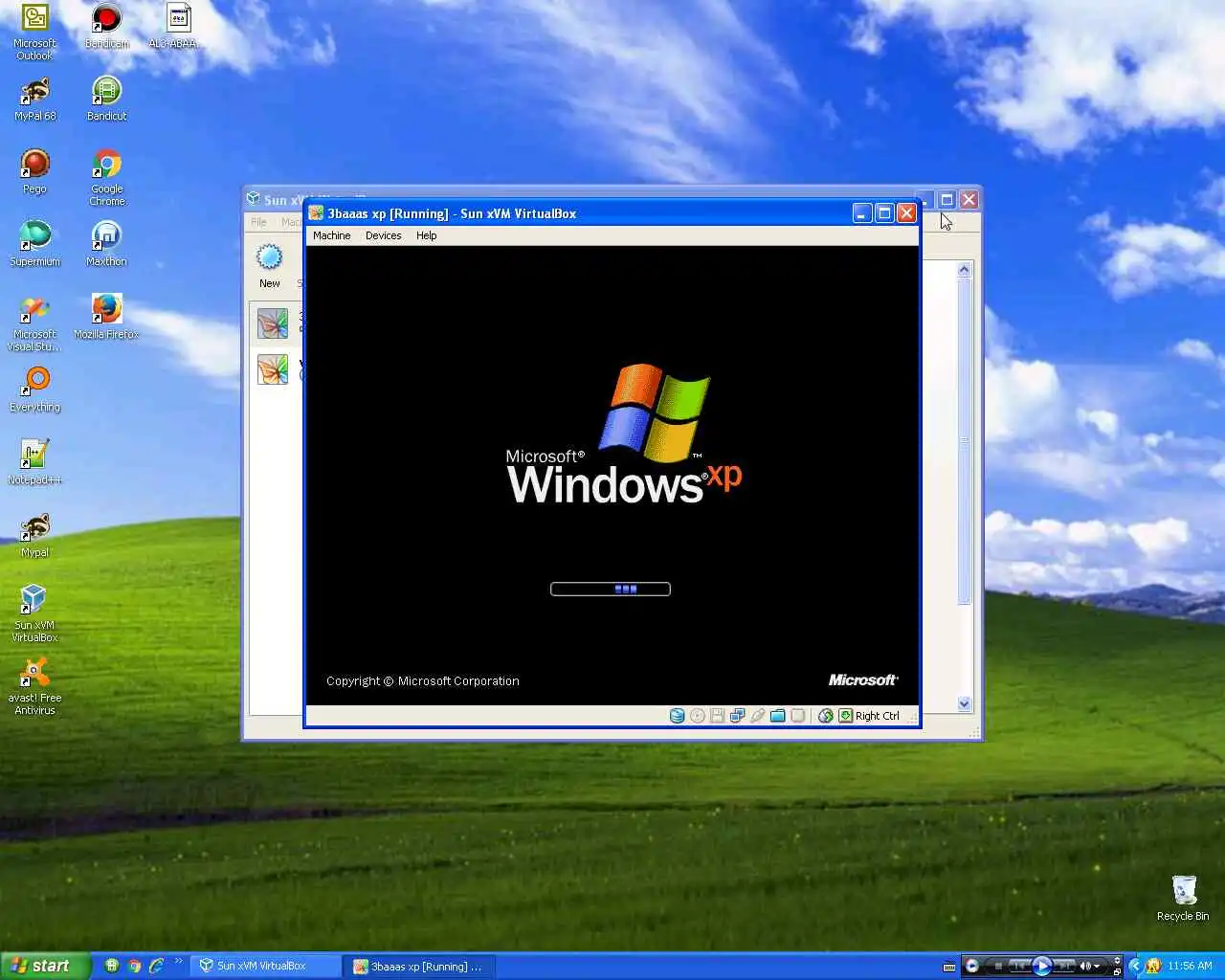Screen dimensions: 1225x980
Task: Click media player toolbar up-down arrows
Action: [1117, 960]
